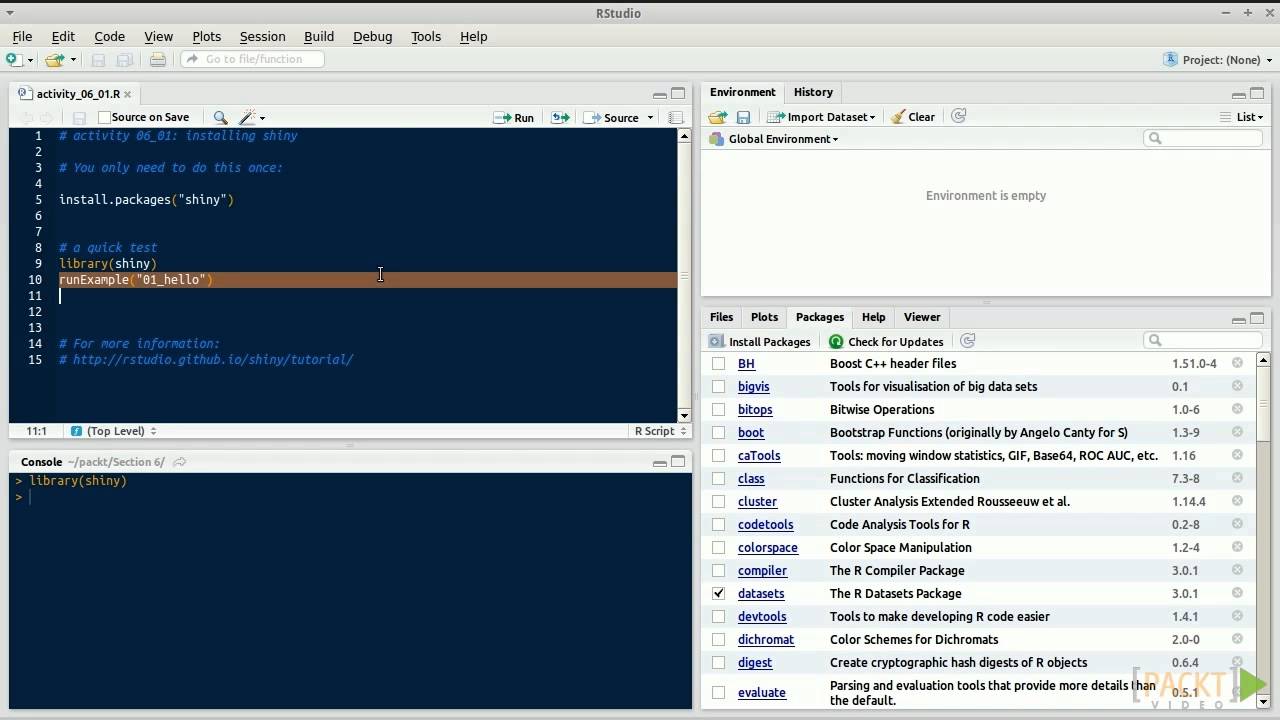The width and height of the screenshot is (1280, 720).
Task: Click the Open File folder icon in main toolbar
Action: pyautogui.click(x=54, y=60)
